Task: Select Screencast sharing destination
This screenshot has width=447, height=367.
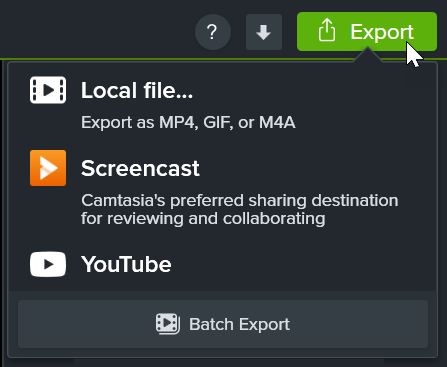Action: point(140,168)
